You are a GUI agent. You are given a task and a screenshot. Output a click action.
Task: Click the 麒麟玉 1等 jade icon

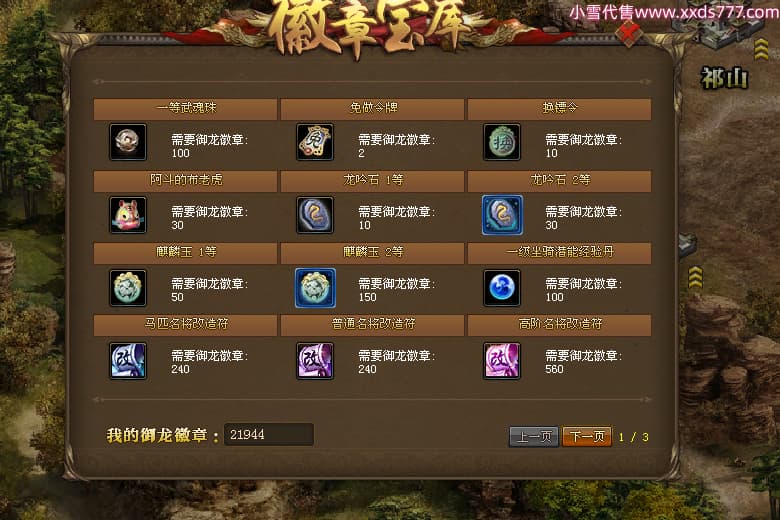128,288
